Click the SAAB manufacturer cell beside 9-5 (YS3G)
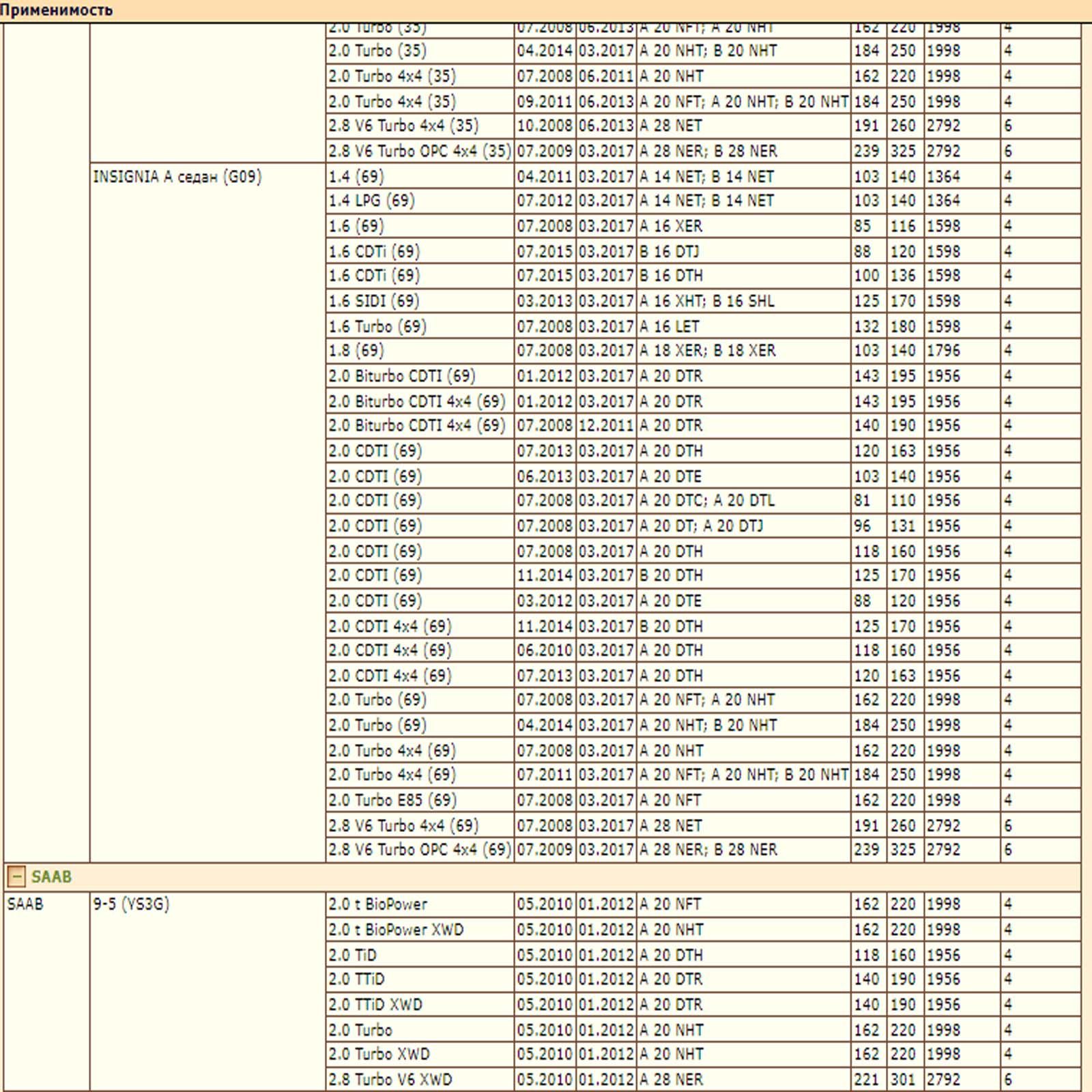 [46, 992]
